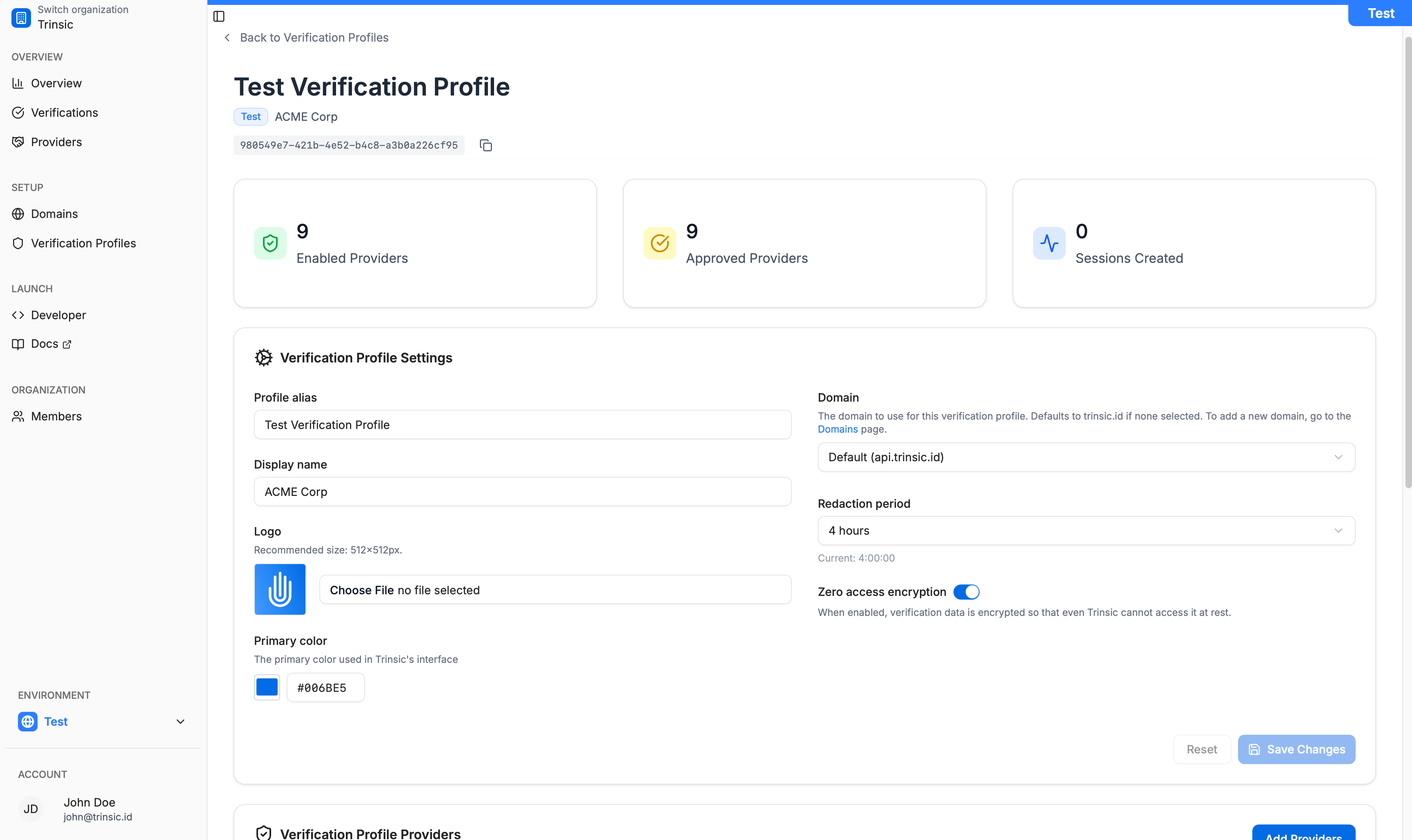The height and width of the screenshot is (840, 1412).
Task: Copy the verification profile ID
Action: 486,145
